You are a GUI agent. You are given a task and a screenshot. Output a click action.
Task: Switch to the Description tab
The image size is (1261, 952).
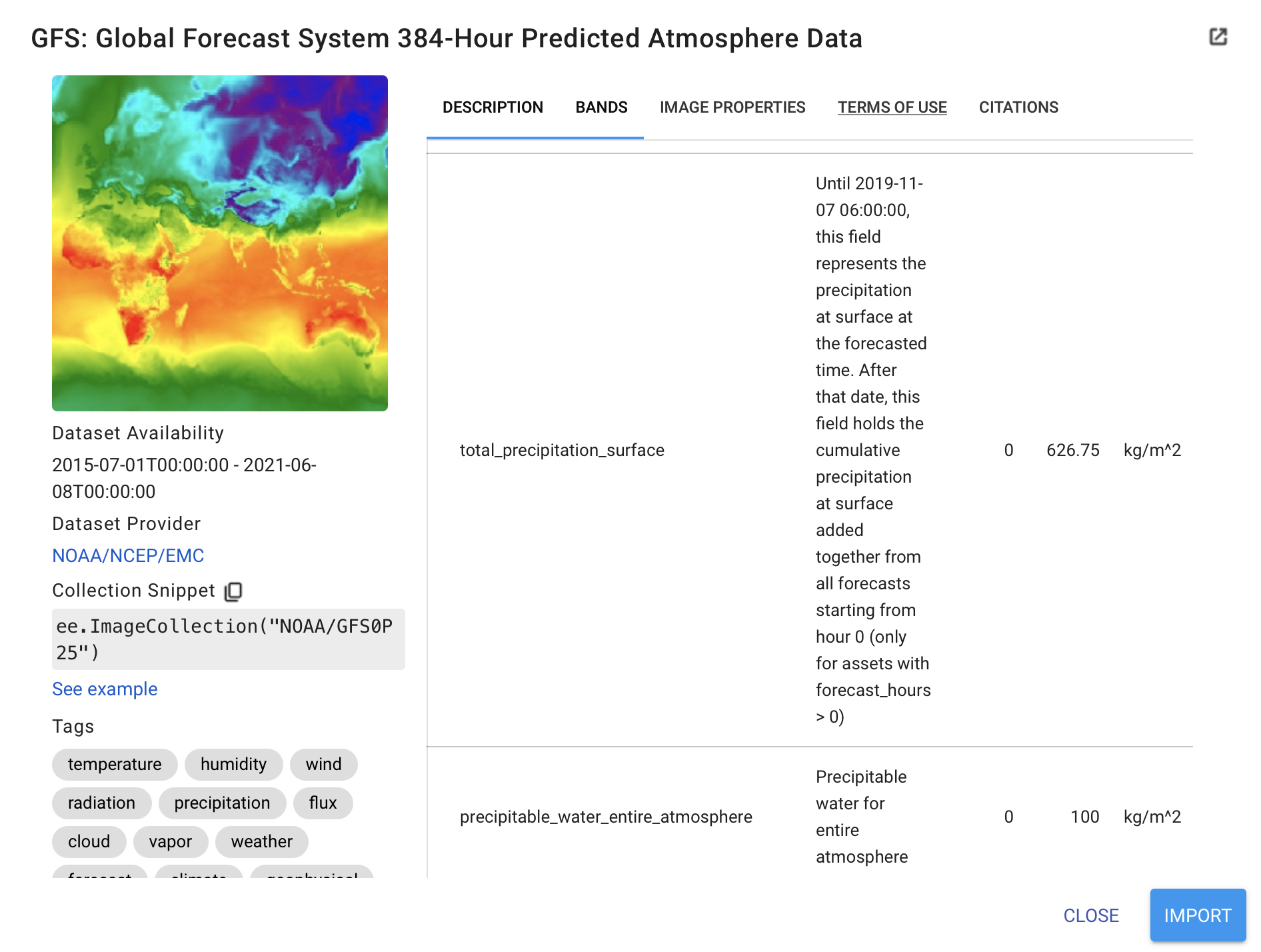(493, 107)
